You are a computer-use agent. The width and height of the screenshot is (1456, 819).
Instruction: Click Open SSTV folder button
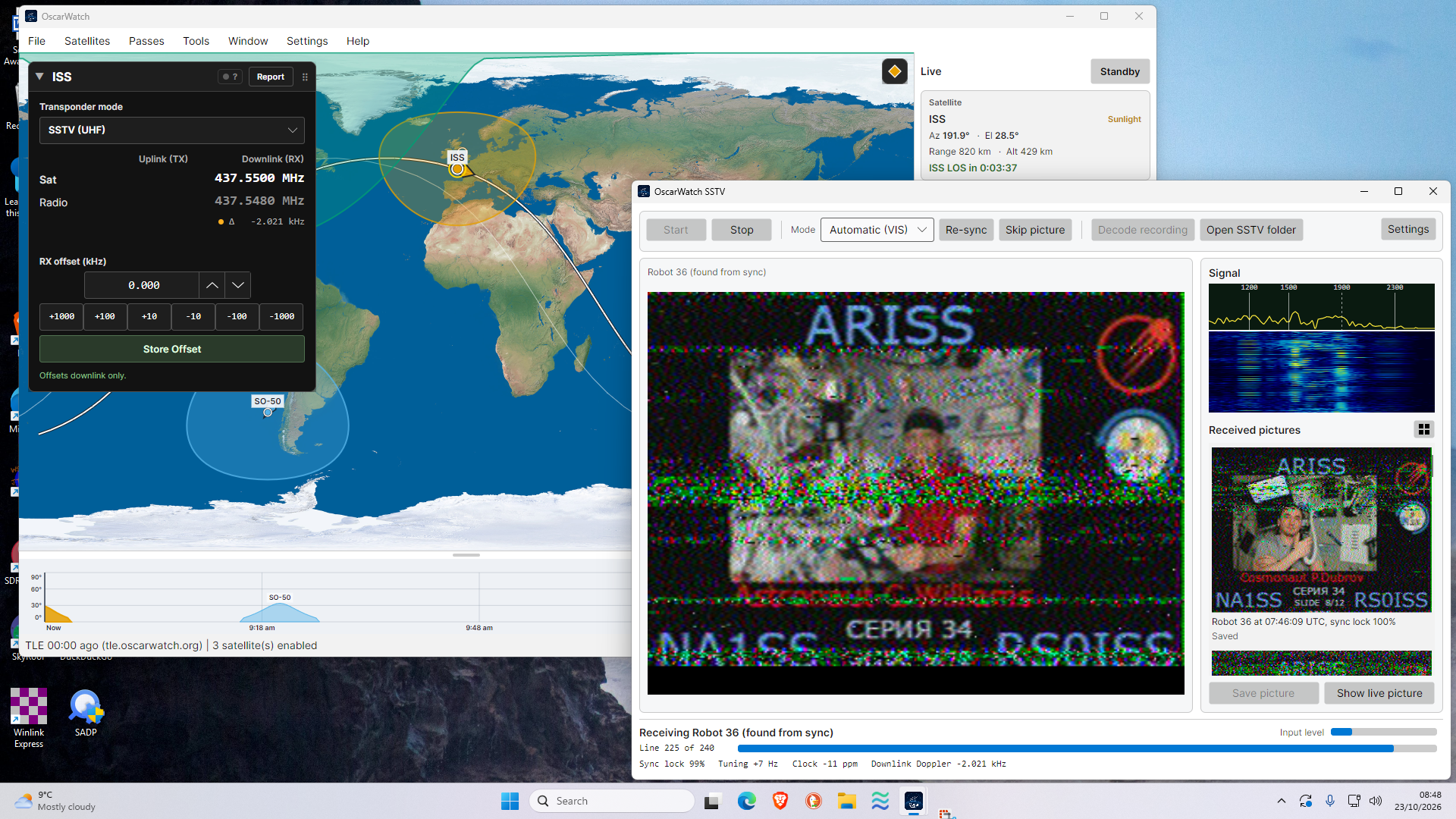1251,230
